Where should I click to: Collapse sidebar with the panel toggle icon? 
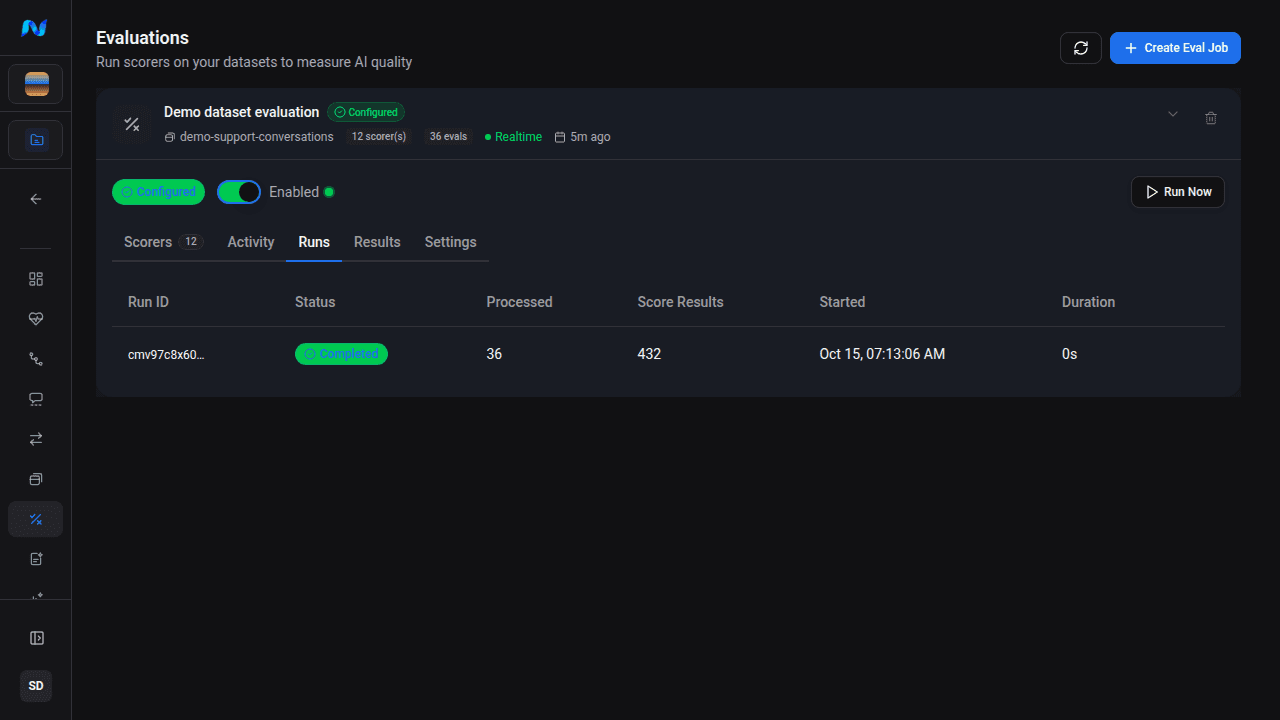[x=36, y=638]
